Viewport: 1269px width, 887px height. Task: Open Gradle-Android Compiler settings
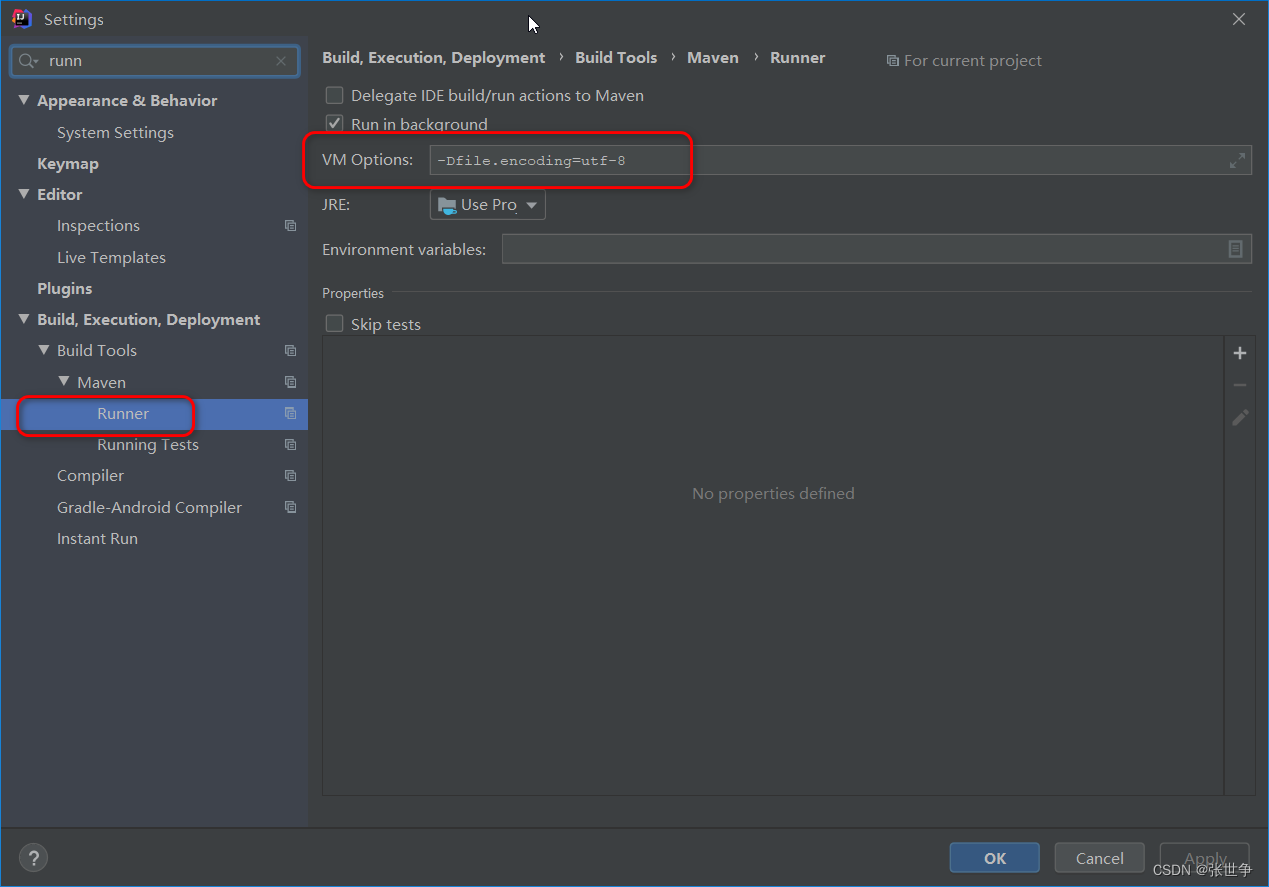pyautogui.click(x=149, y=508)
